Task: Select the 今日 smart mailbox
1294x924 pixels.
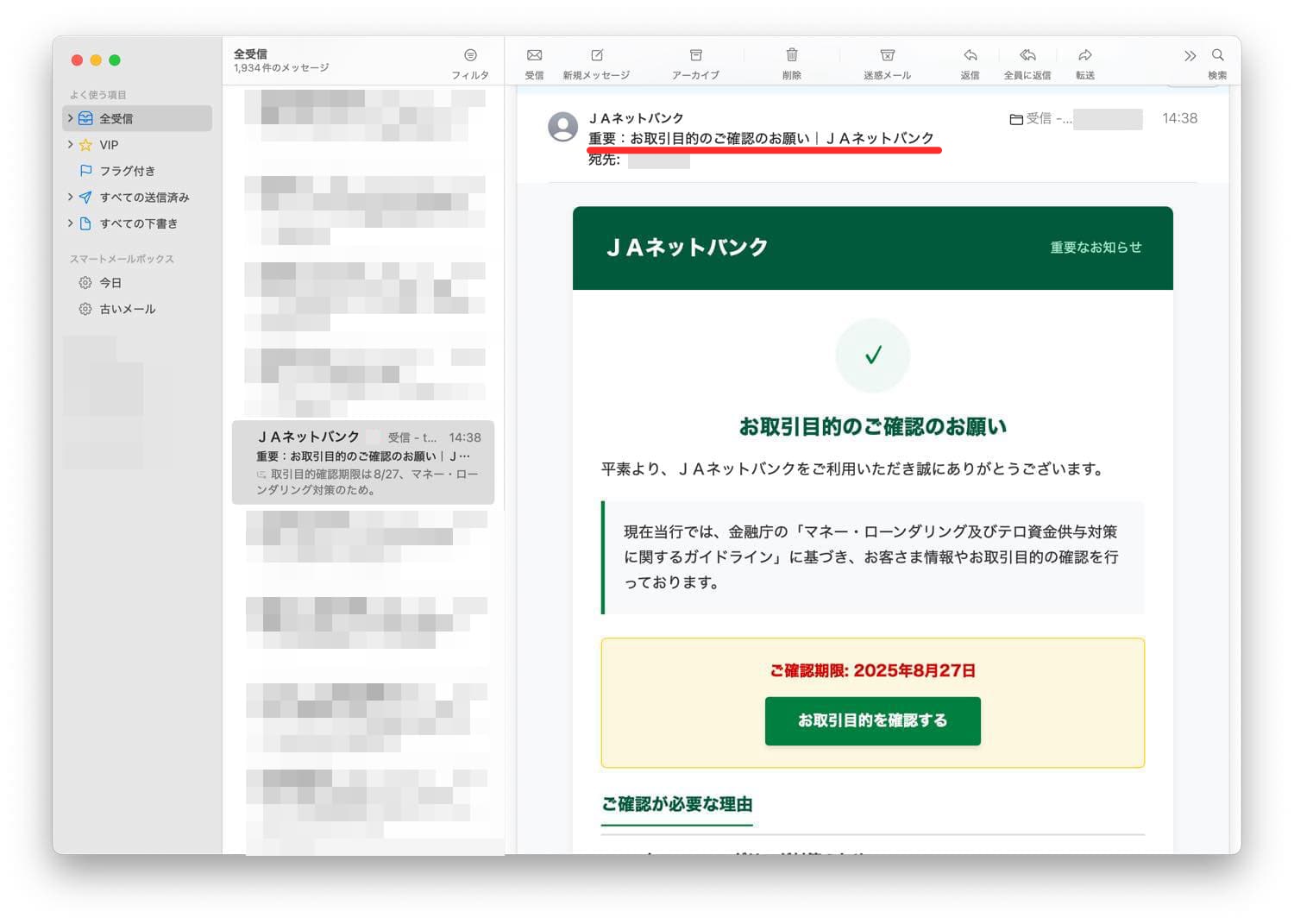Action: pyautogui.click(x=110, y=283)
